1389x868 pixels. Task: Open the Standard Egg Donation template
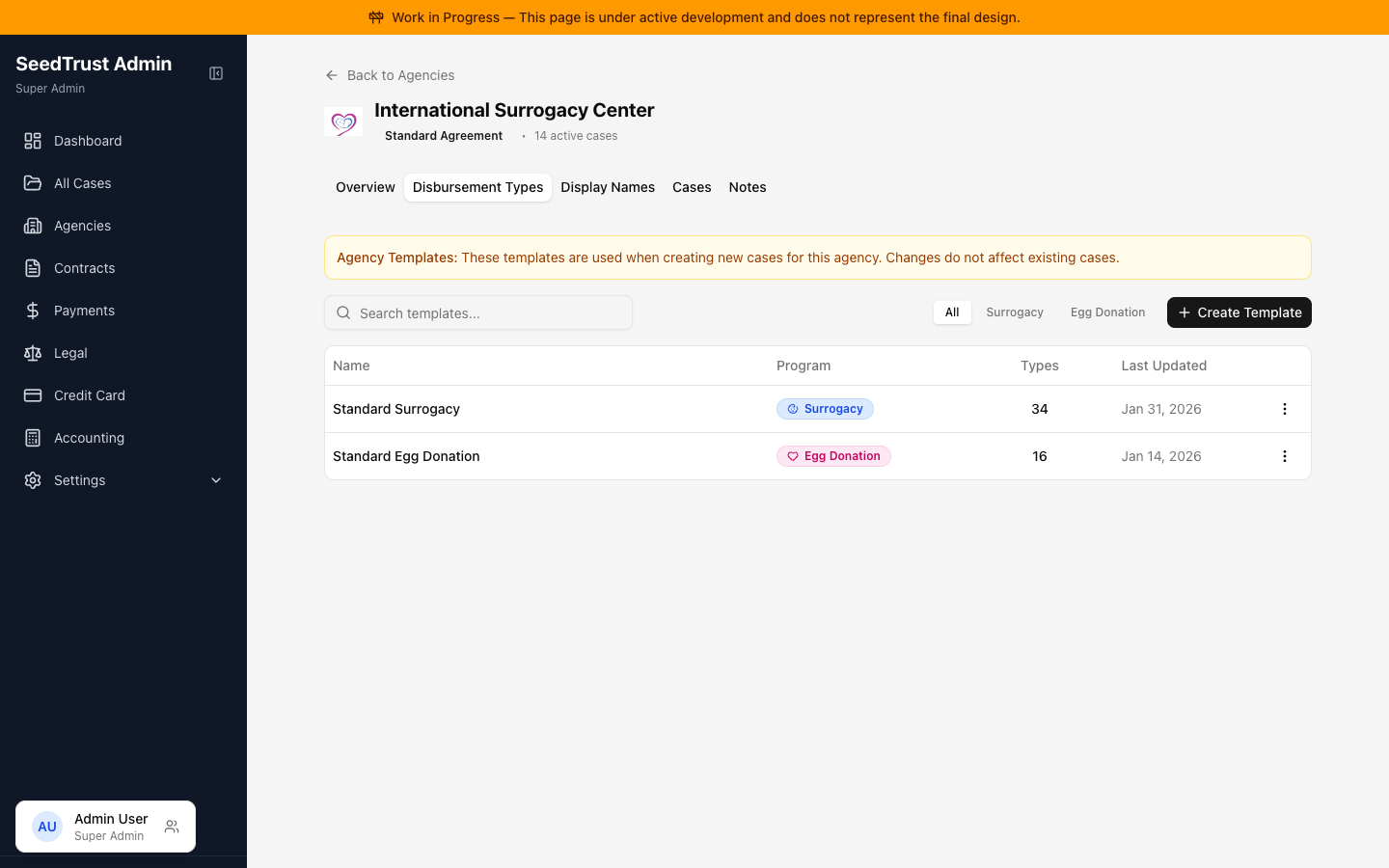tap(406, 456)
